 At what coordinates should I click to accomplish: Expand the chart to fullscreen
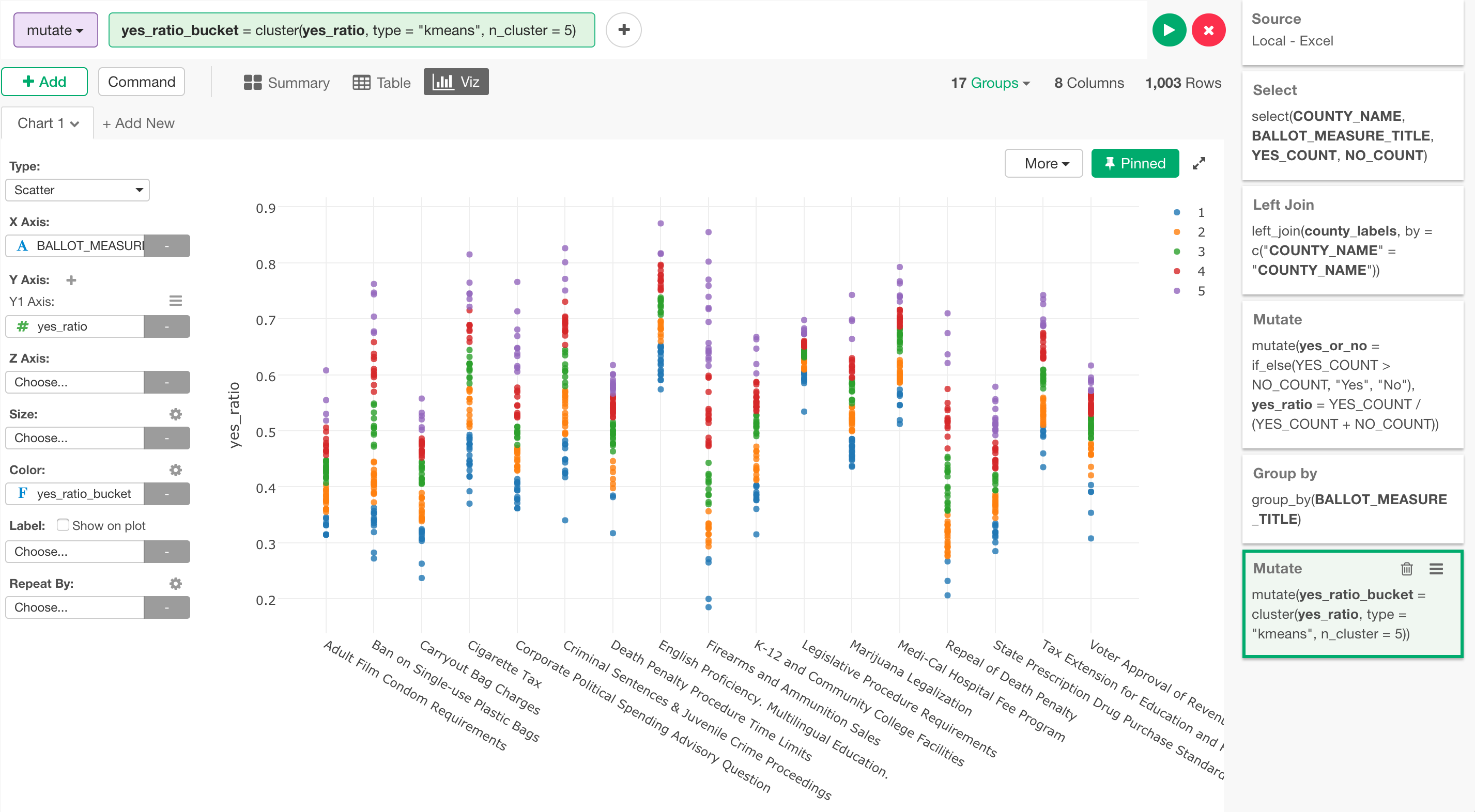pyautogui.click(x=1199, y=164)
